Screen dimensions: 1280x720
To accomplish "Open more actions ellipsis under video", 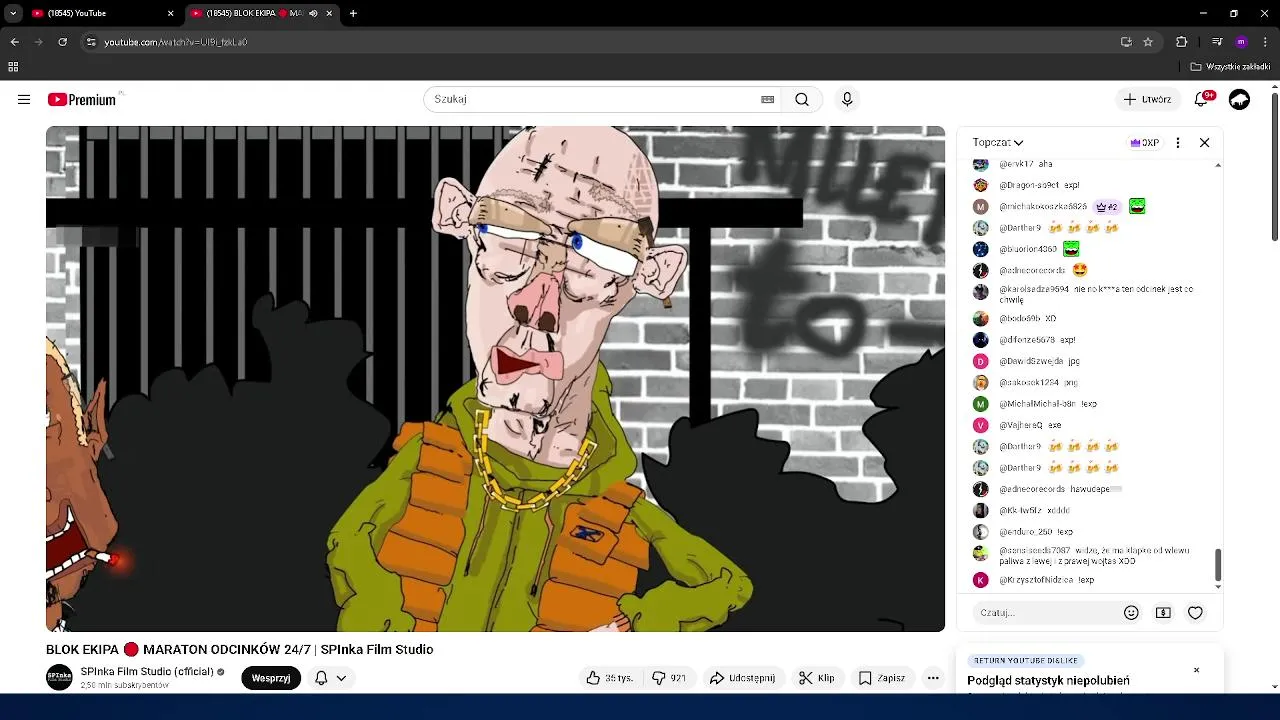I will coord(933,678).
